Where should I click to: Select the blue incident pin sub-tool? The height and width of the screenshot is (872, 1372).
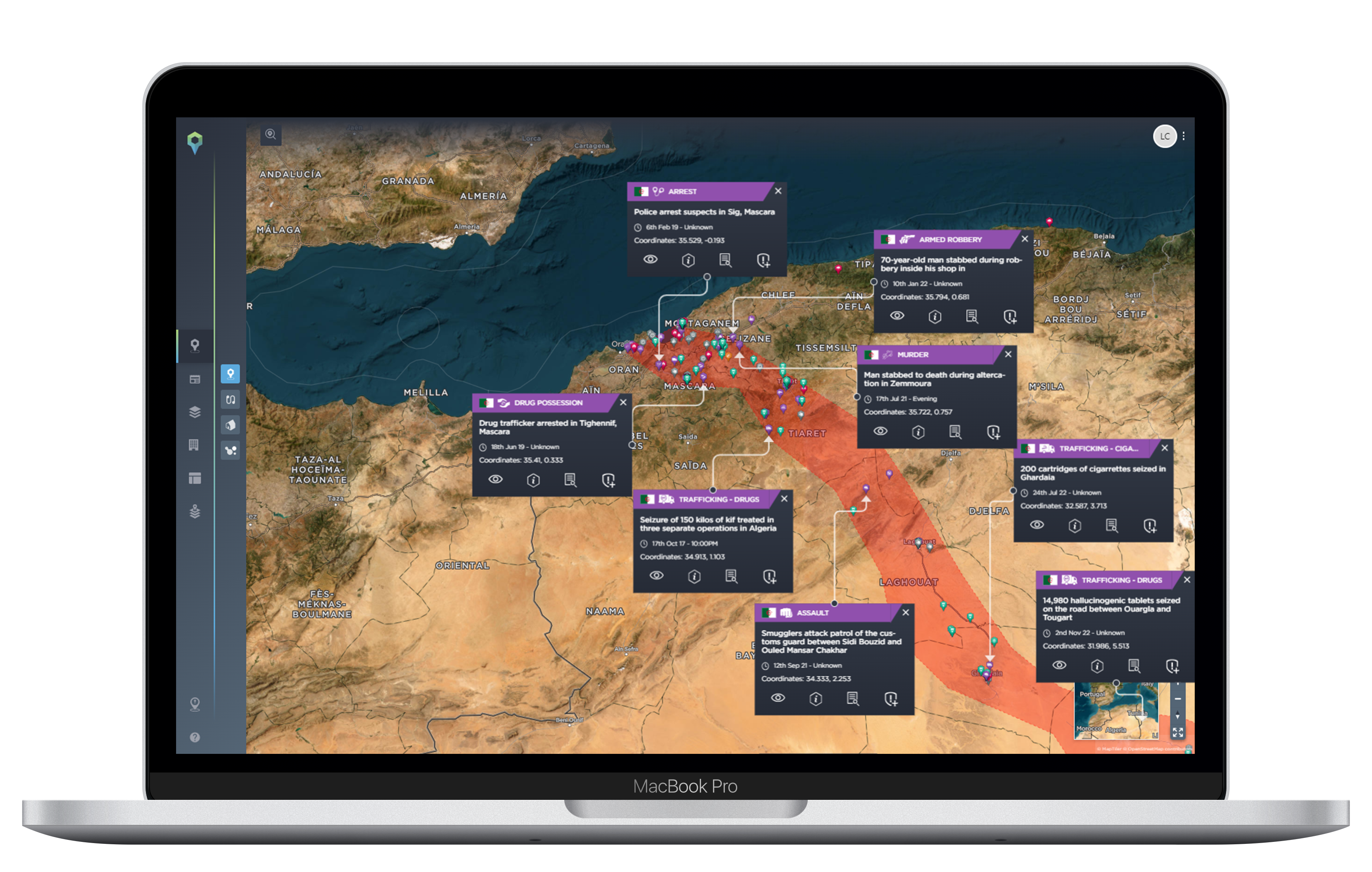pyautogui.click(x=230, y=374)
